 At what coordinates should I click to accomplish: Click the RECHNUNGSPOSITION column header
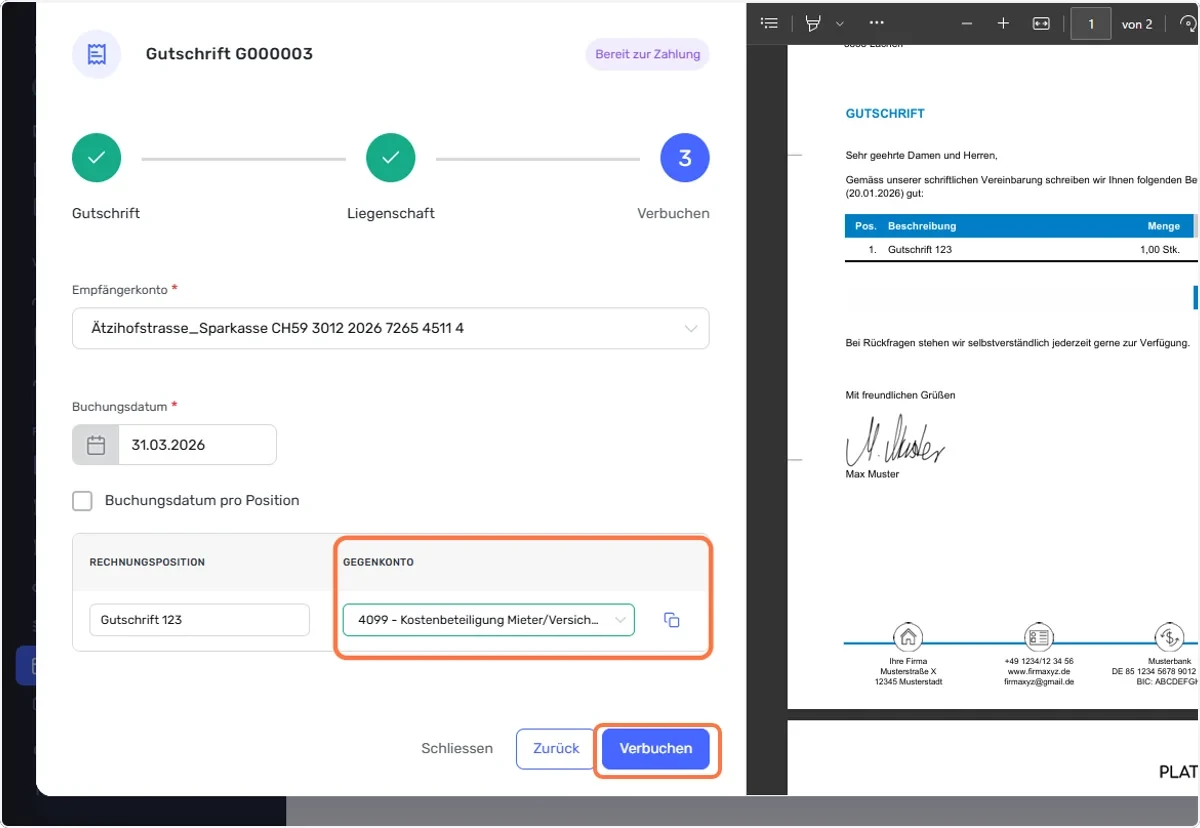coord(147,562)
